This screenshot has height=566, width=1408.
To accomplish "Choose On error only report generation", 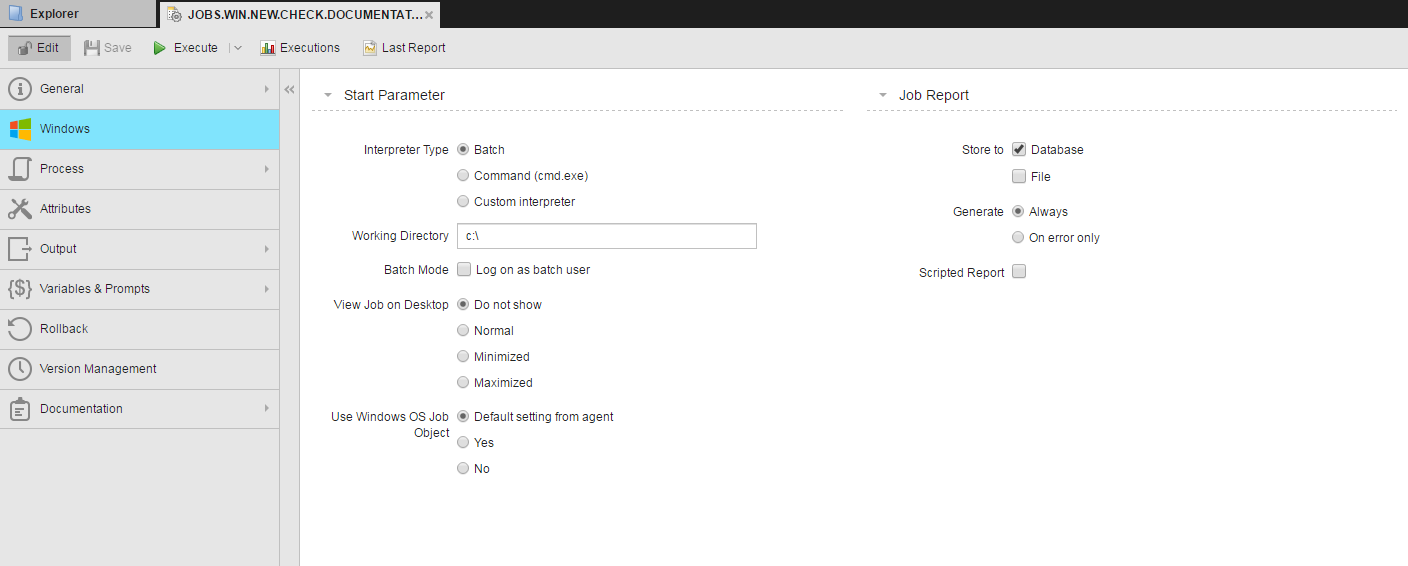I will [x=1018, y=238].
